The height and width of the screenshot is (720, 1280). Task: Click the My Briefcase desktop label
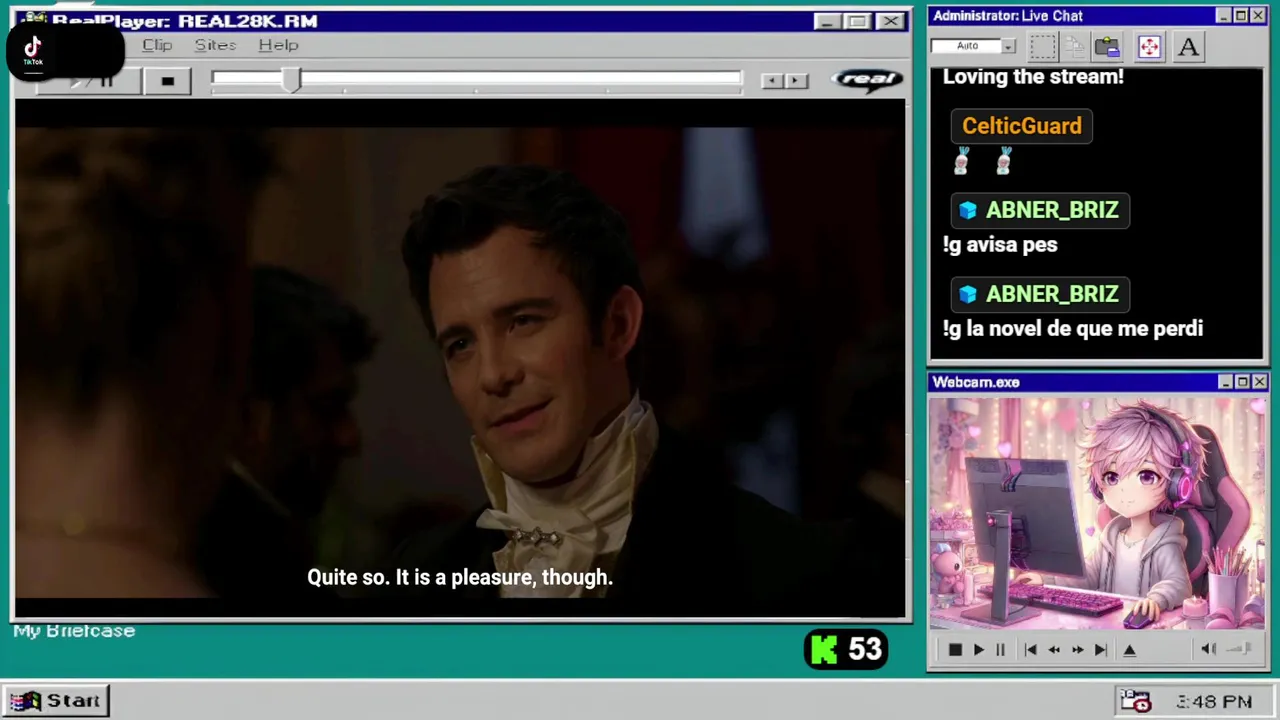74,631
